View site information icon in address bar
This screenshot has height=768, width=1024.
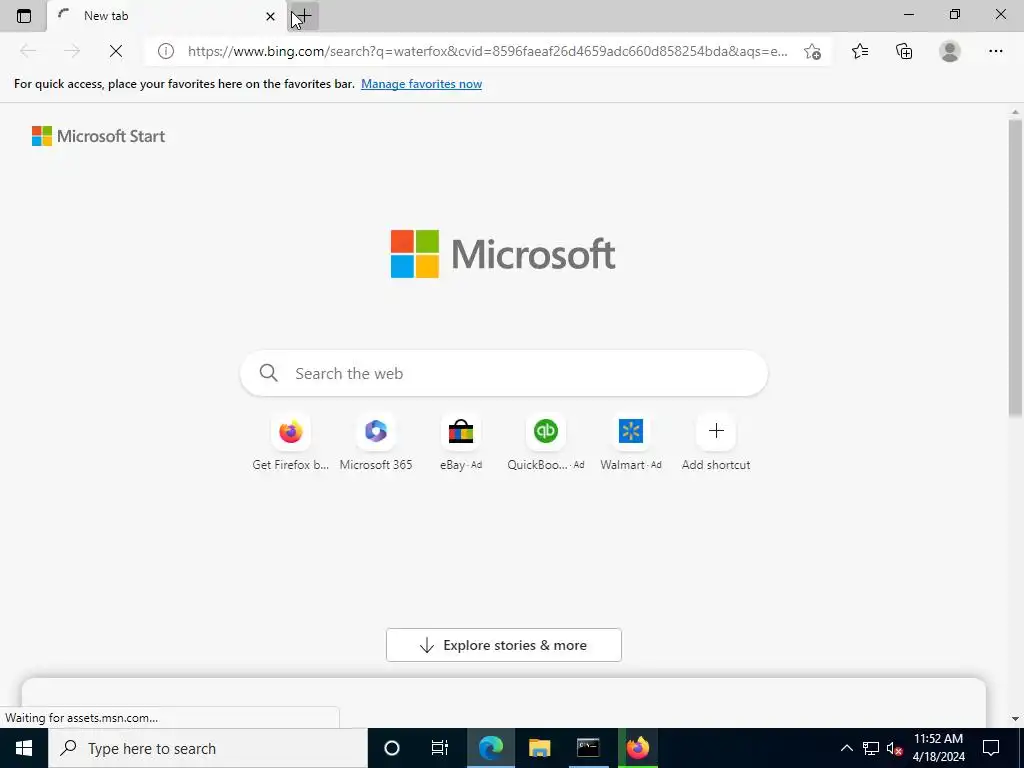click(166, 51)
